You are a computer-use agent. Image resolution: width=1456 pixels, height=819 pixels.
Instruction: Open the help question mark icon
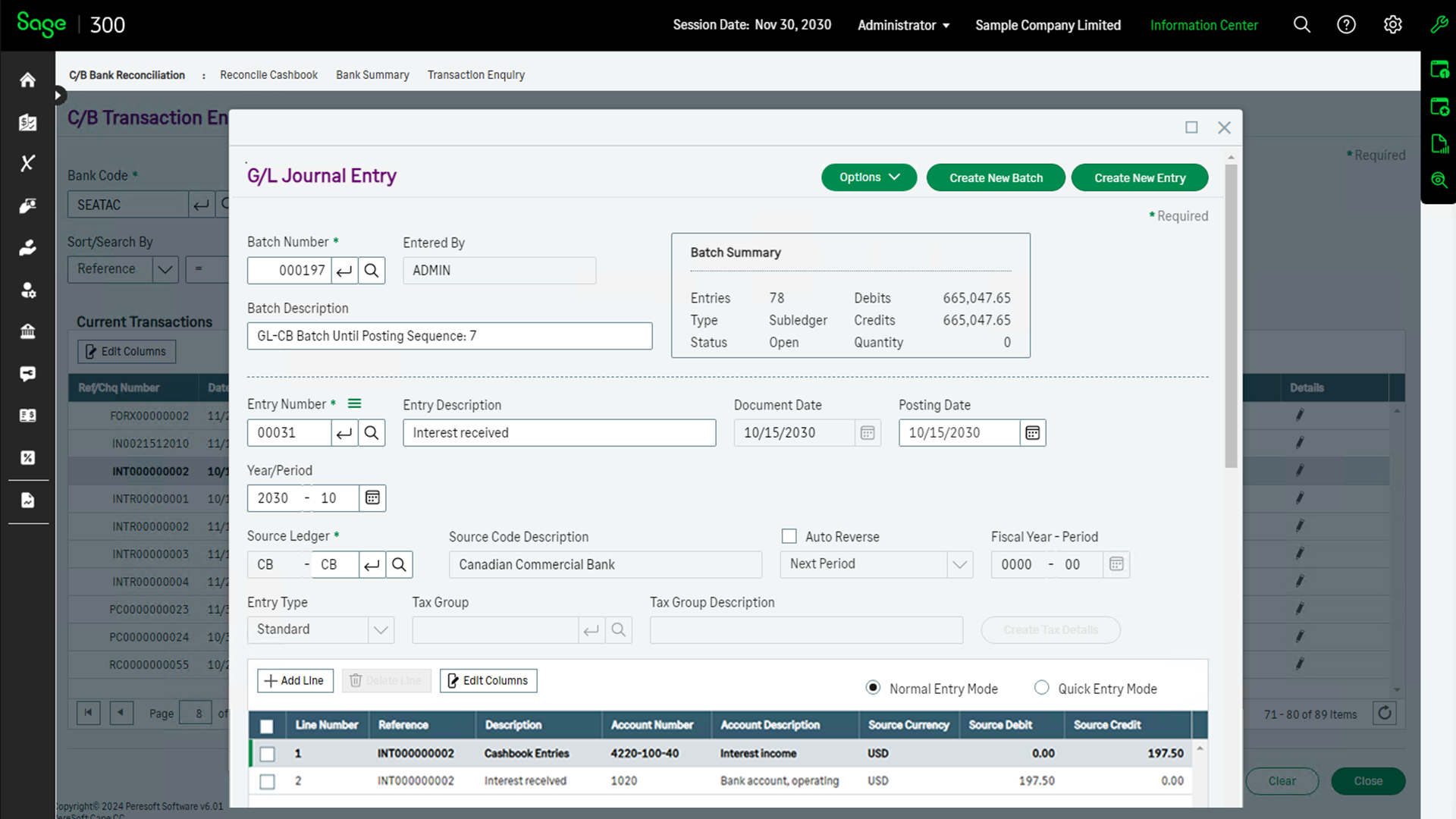click(x=1347, y=24)
